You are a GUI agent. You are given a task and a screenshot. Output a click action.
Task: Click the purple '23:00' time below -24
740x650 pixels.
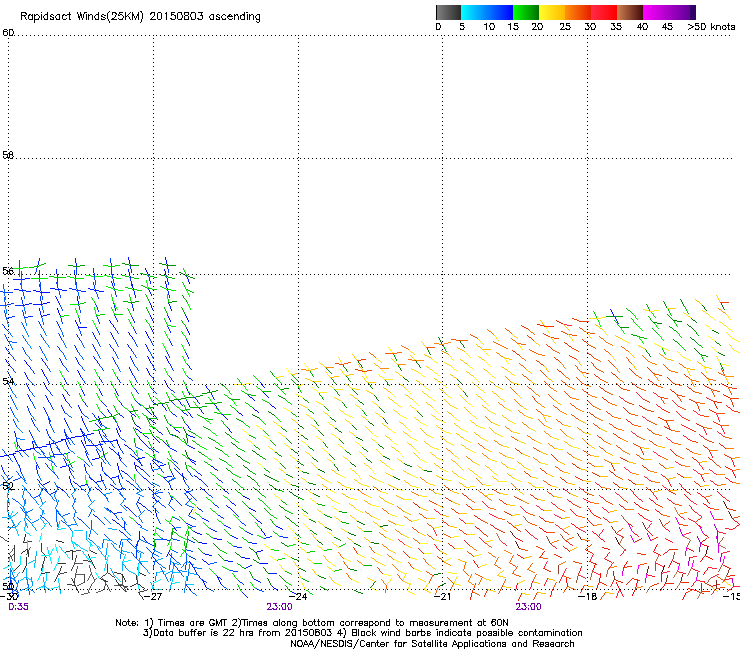[x=279, y=607]
